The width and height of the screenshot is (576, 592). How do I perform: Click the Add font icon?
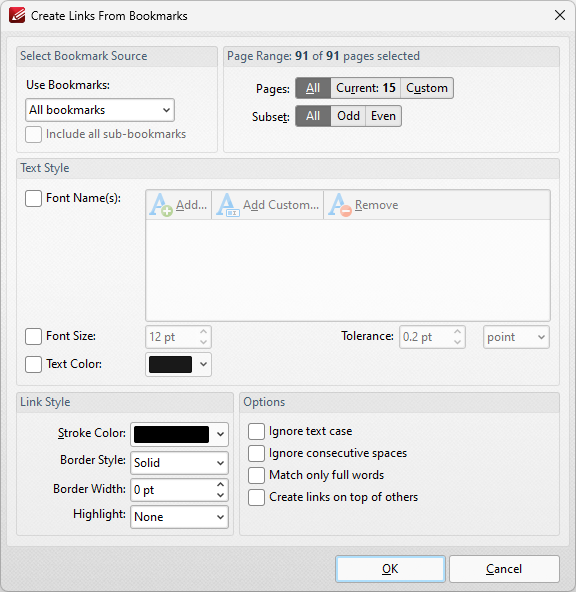pos(161,205)
